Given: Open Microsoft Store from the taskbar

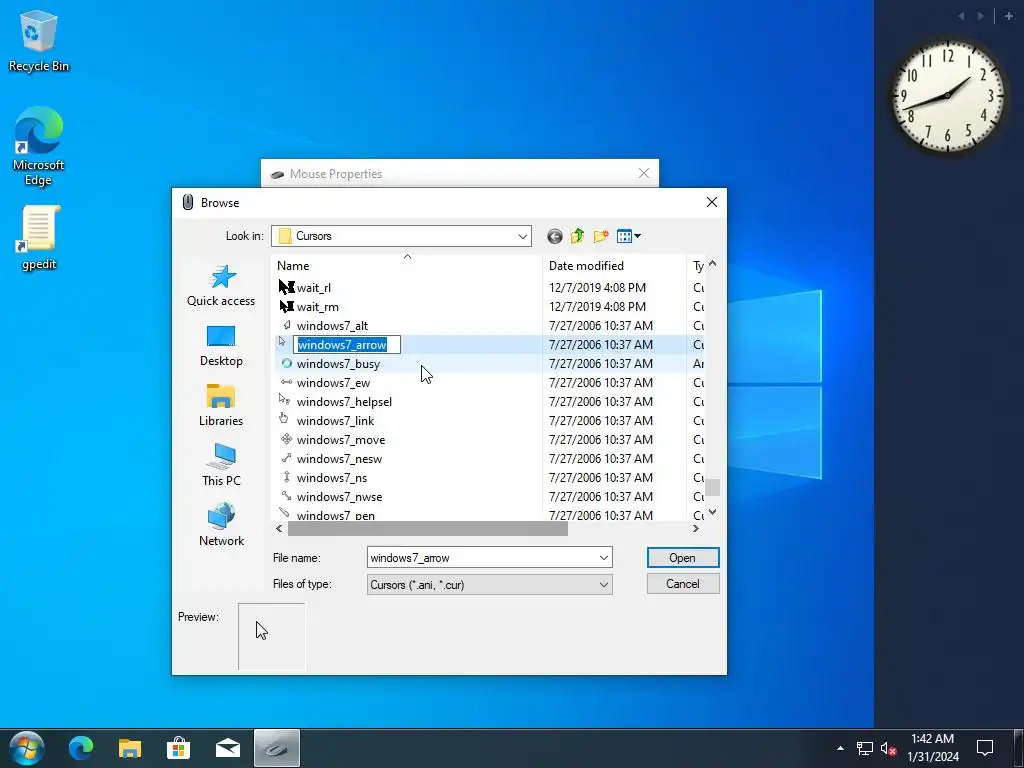Looking at the screenshot, I should tap(178, 748).
